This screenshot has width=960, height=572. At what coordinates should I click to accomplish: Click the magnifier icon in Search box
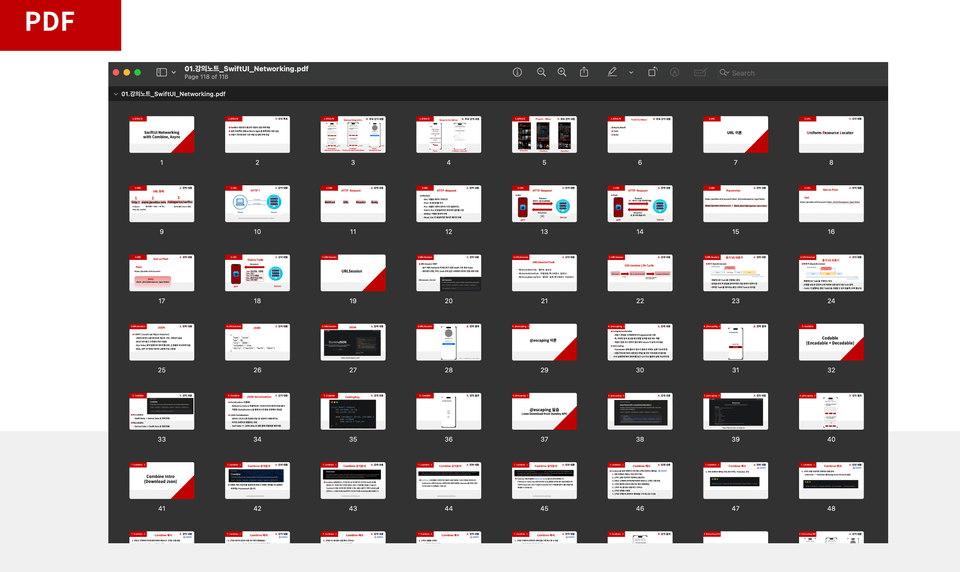[724, 72]
